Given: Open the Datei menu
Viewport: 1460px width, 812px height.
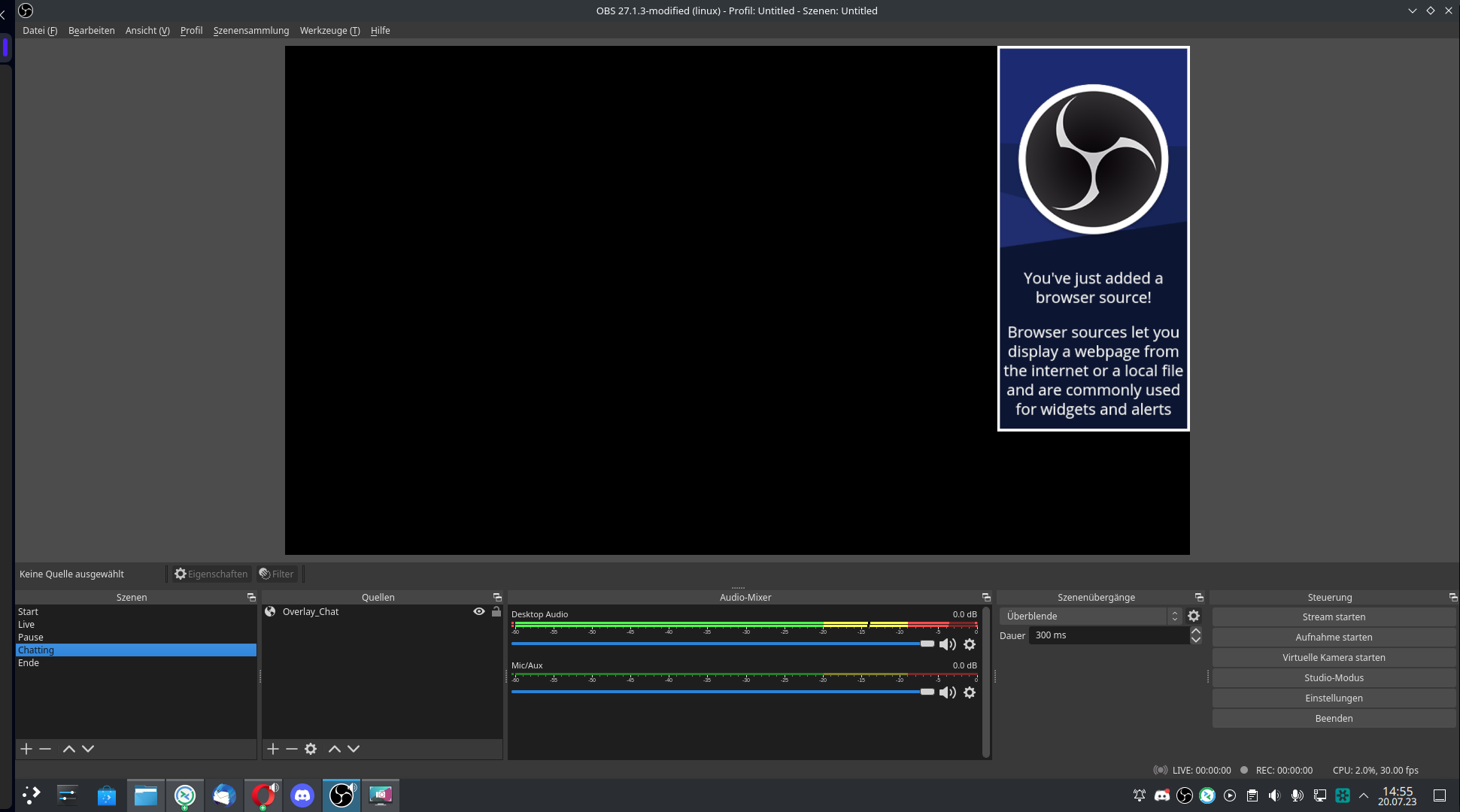Looking at the screenshot, I should pos(40,30).
